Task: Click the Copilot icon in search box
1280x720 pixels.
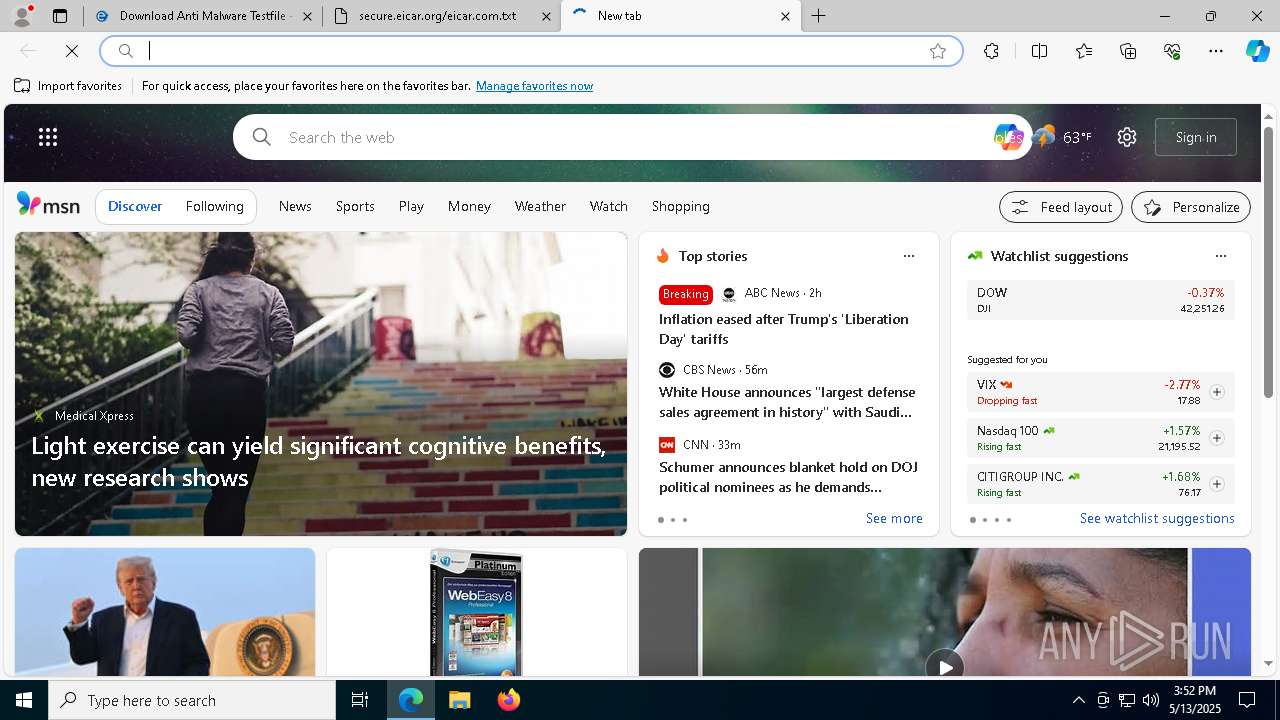Action: tap(1008, 137)
